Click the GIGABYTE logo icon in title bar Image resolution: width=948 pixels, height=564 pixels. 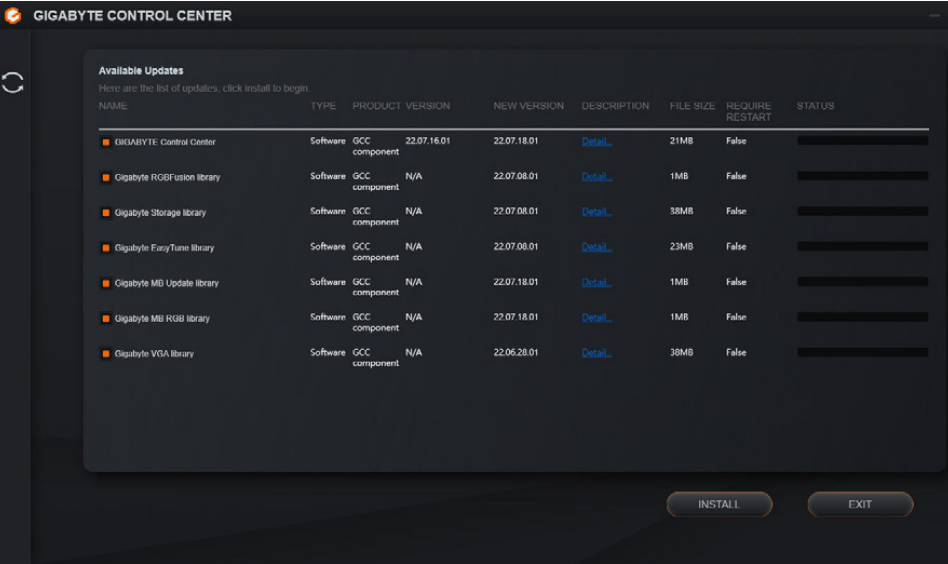pos(13,16)
